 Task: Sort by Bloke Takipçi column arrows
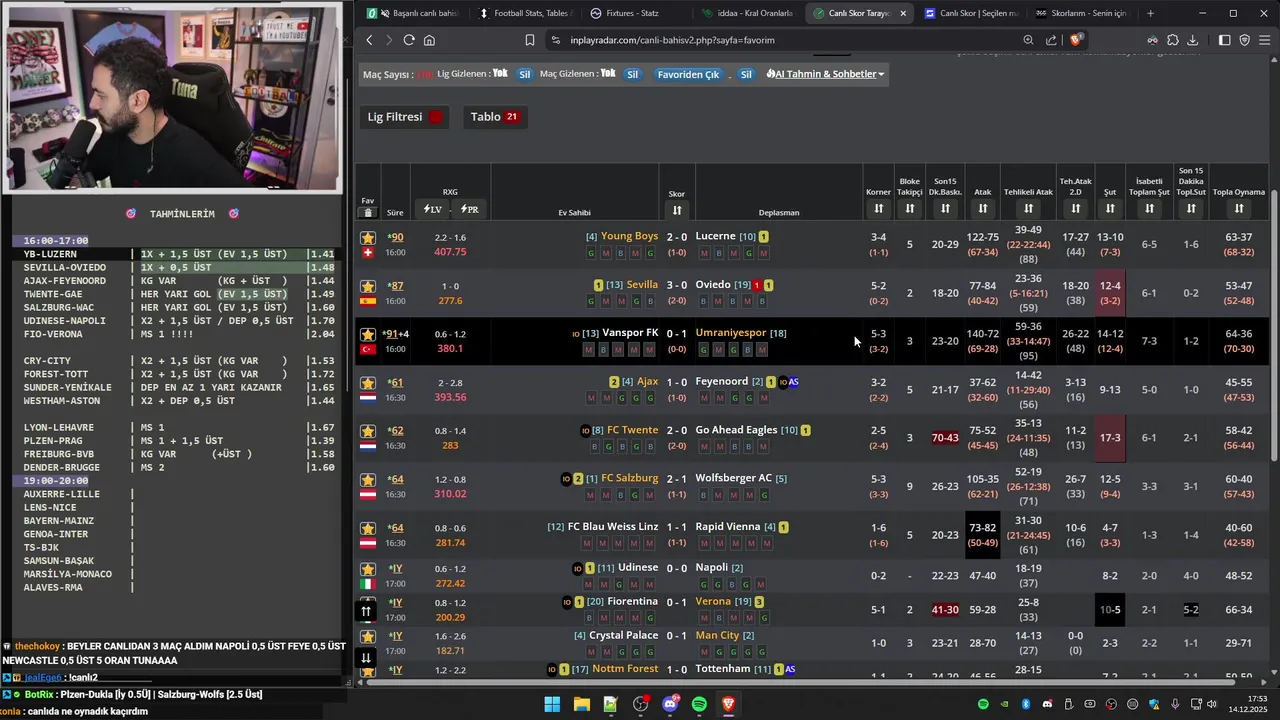pos(909,208)
